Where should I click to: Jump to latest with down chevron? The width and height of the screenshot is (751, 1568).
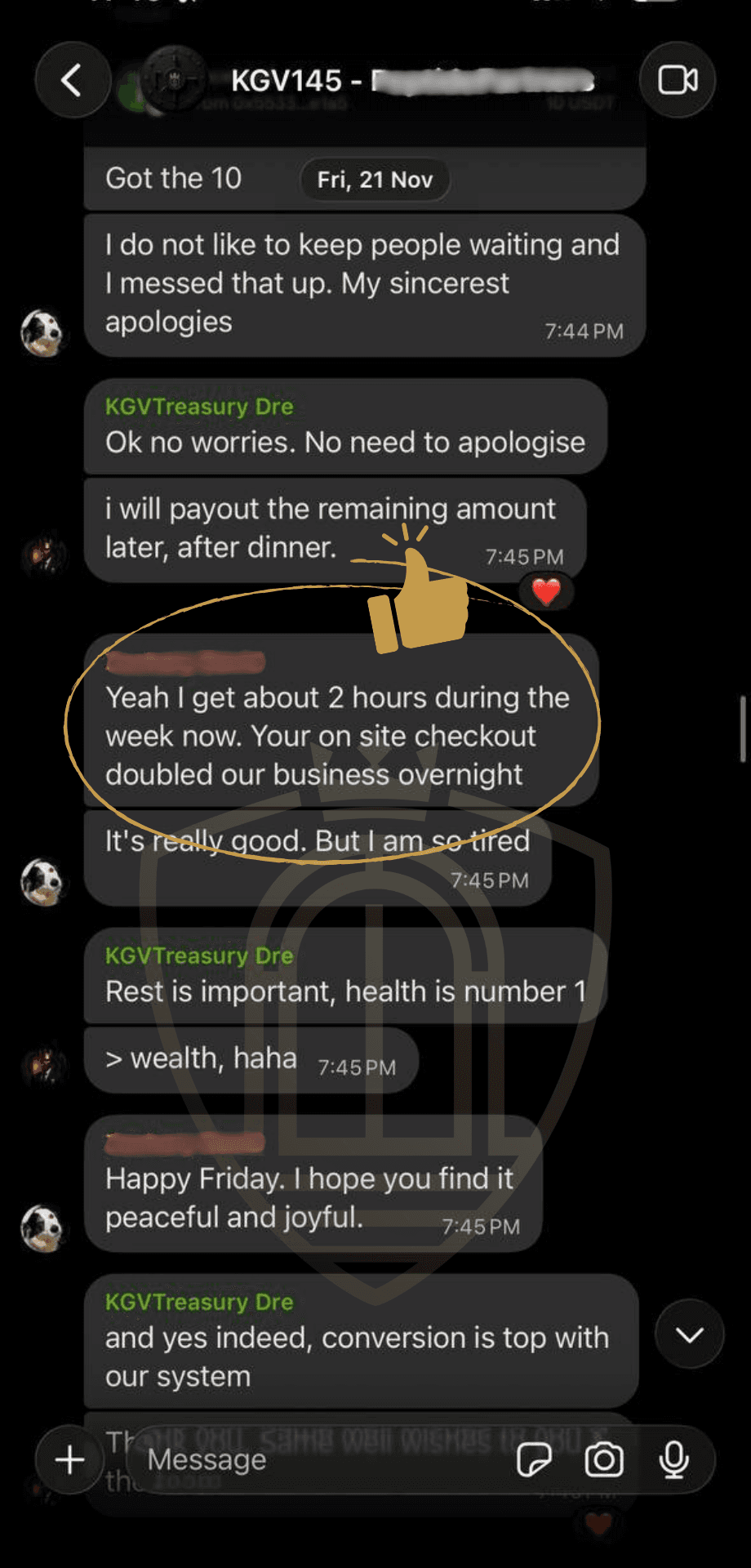690,1334
